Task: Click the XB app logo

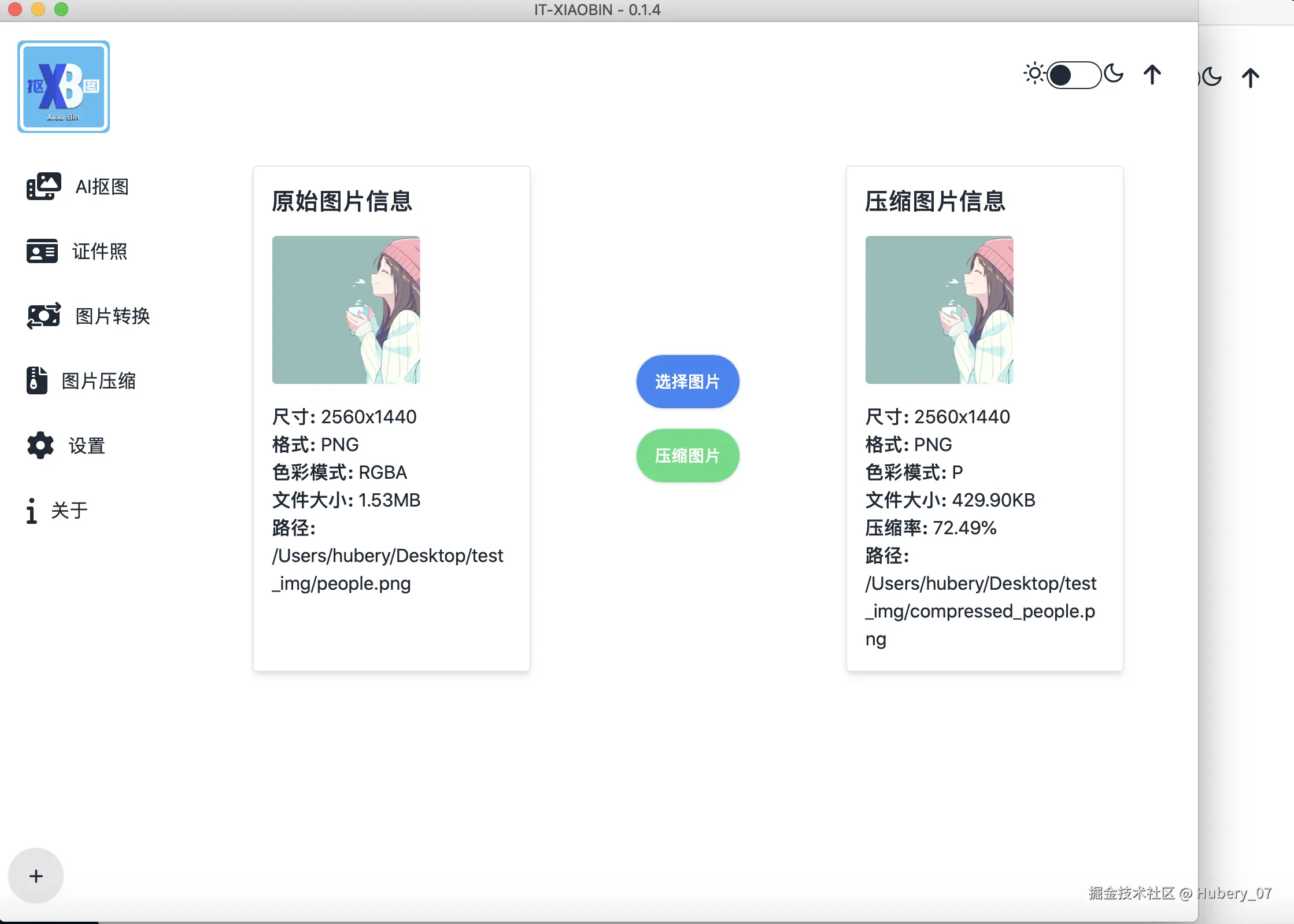Action: (x=64, y=87)
